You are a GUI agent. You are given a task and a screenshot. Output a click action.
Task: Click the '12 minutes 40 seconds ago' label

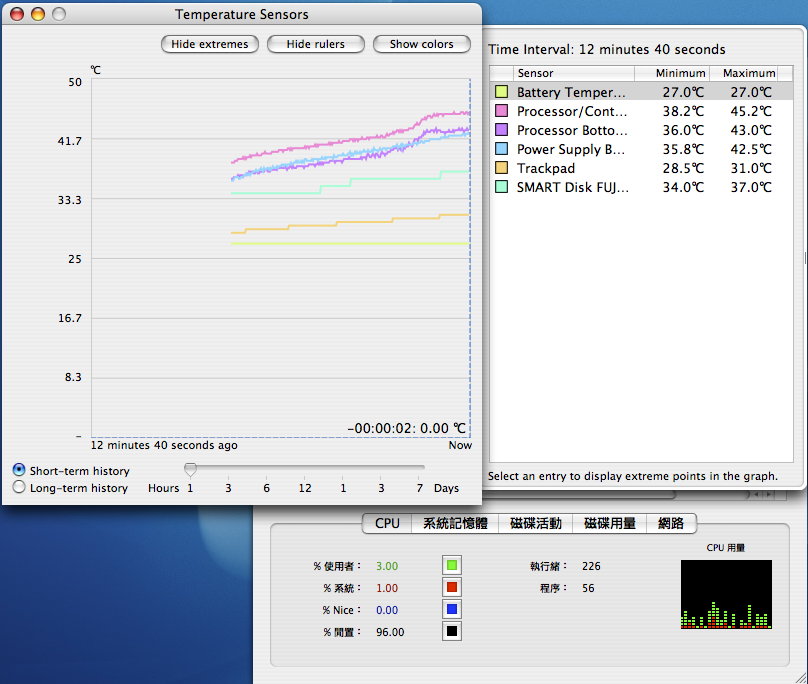tap(164, 445)
